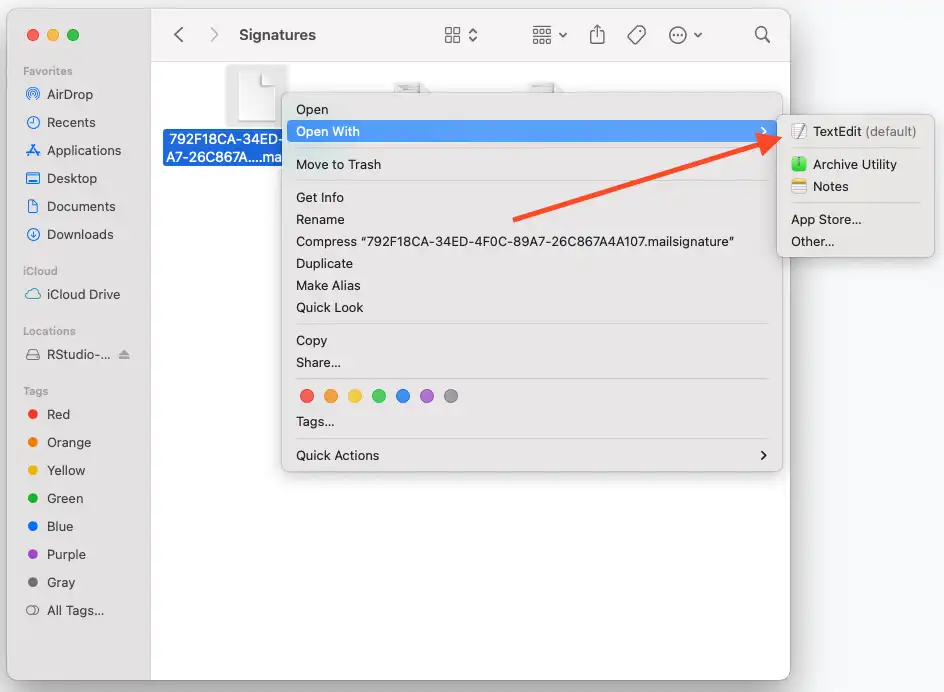Open AirDrop from the sidebar
Image resolution: width=944 pixels, height=692 pixels.
click(69, 94)
